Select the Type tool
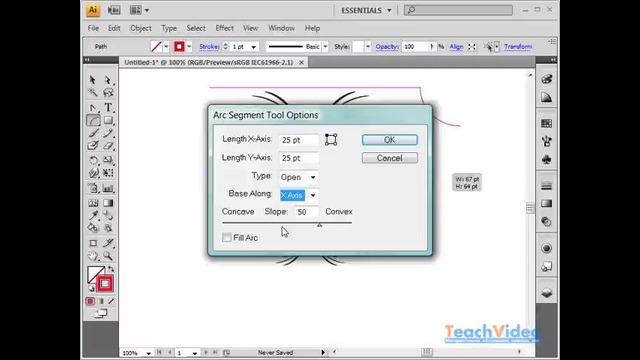Image resolution: width=640 pixels, height=360 pixels. (108, 107)
